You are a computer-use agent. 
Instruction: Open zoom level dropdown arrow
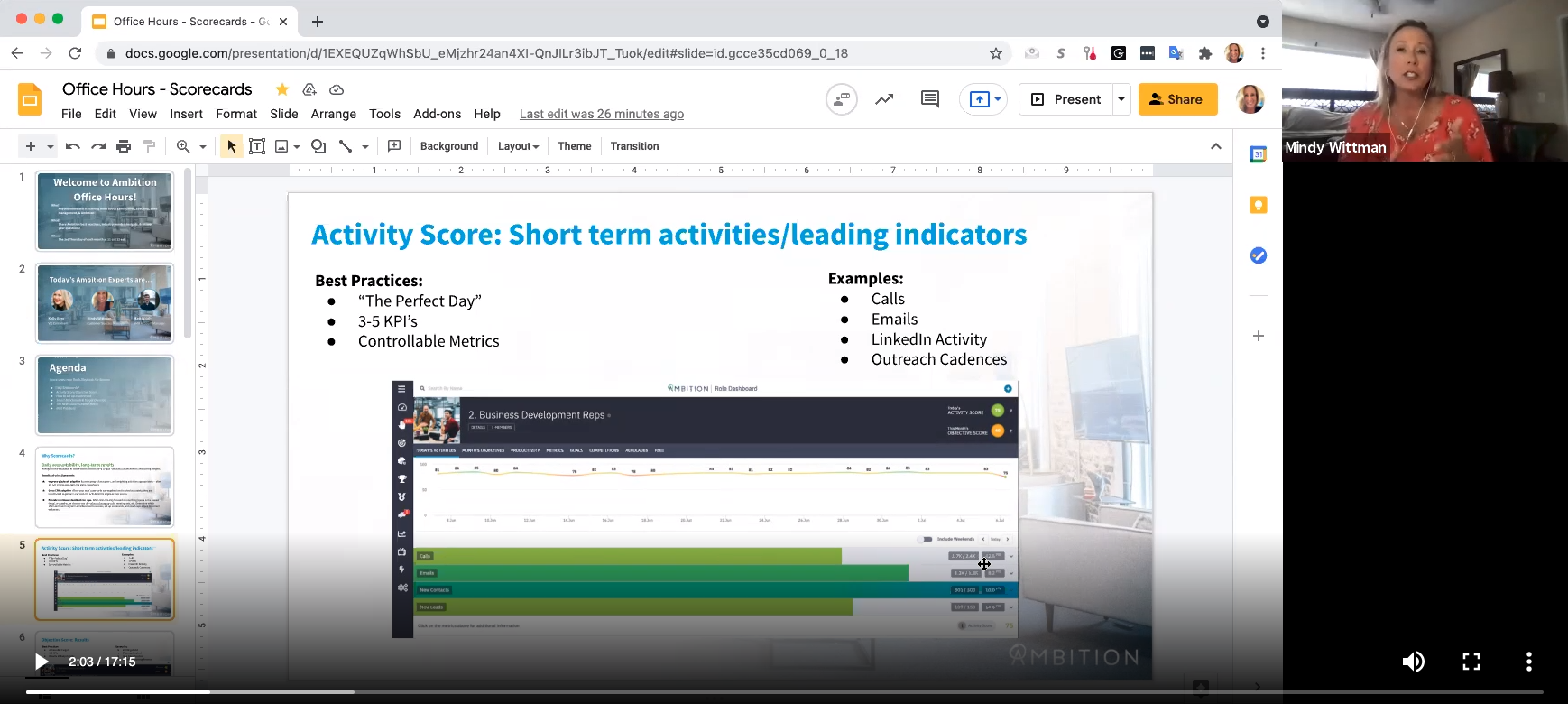[x=203, y=146]
